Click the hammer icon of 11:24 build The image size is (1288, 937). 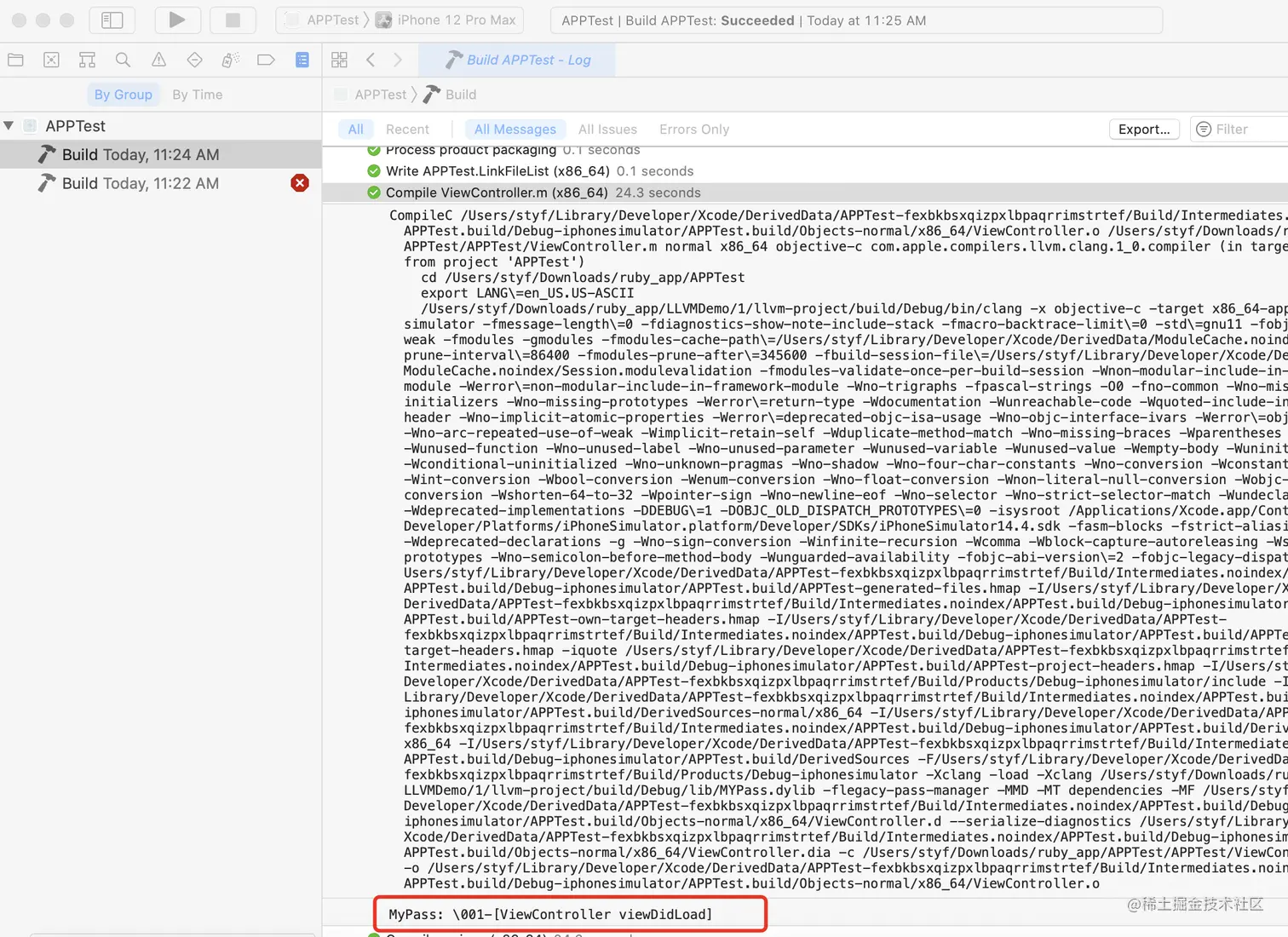point(47,154)
